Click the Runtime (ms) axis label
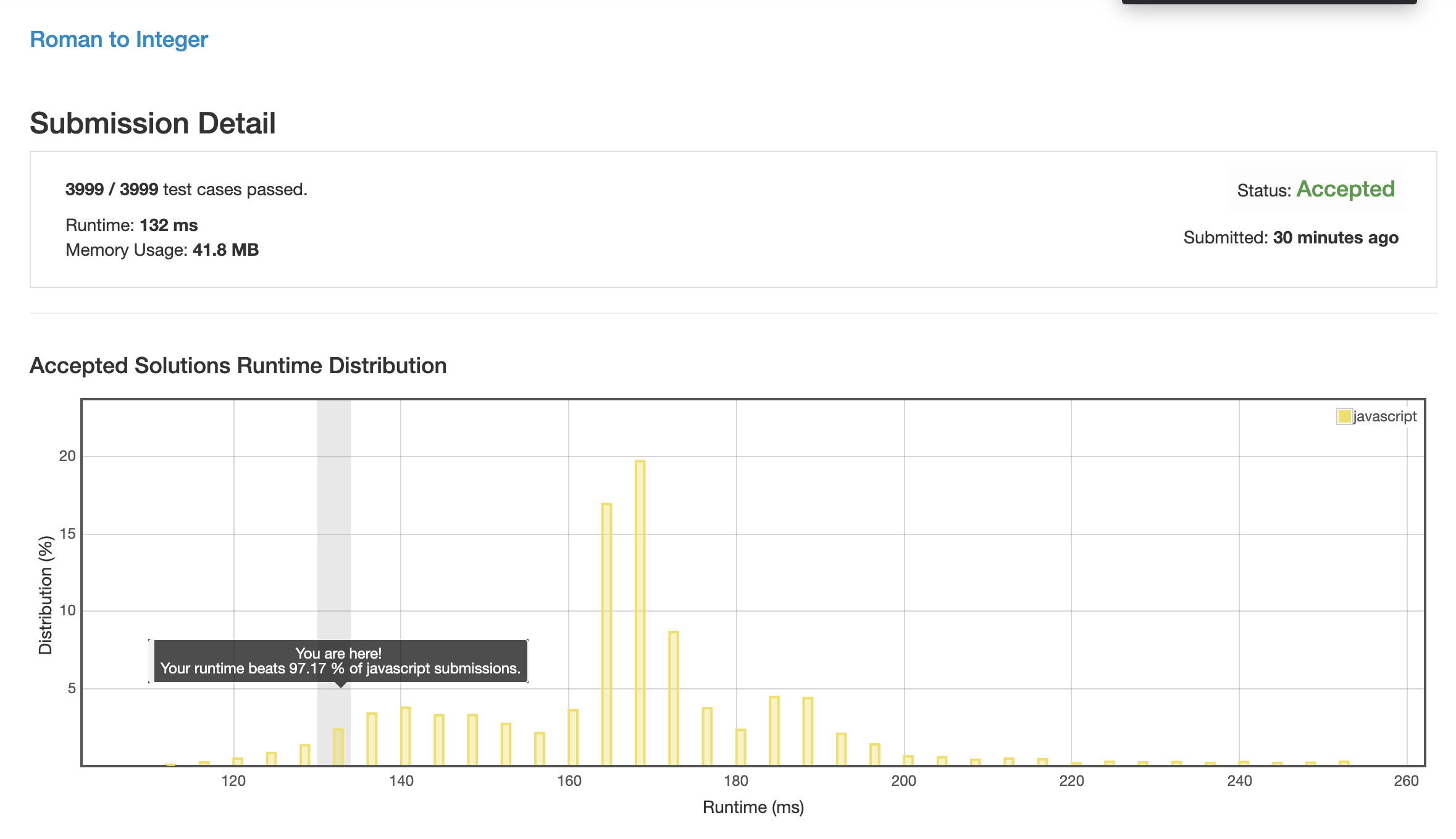The height and width of the screenshot is (839, 1456). pyautogui.click(x=753, y=807)
